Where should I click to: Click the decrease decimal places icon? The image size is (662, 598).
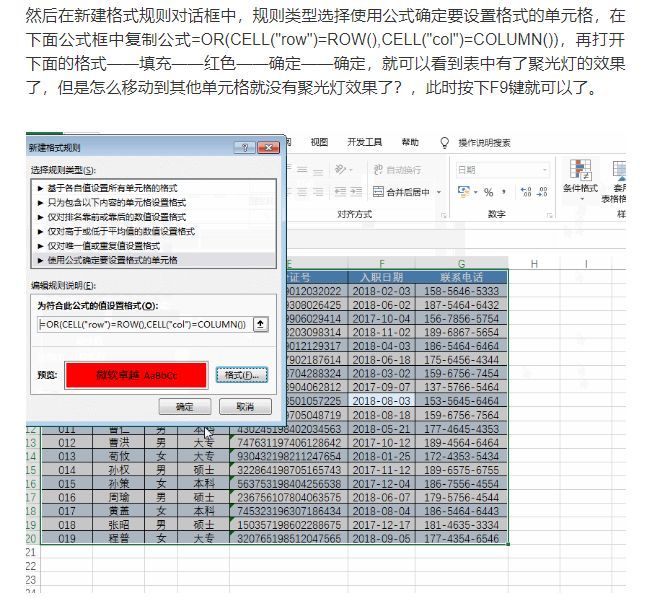[x=543, y=192]
